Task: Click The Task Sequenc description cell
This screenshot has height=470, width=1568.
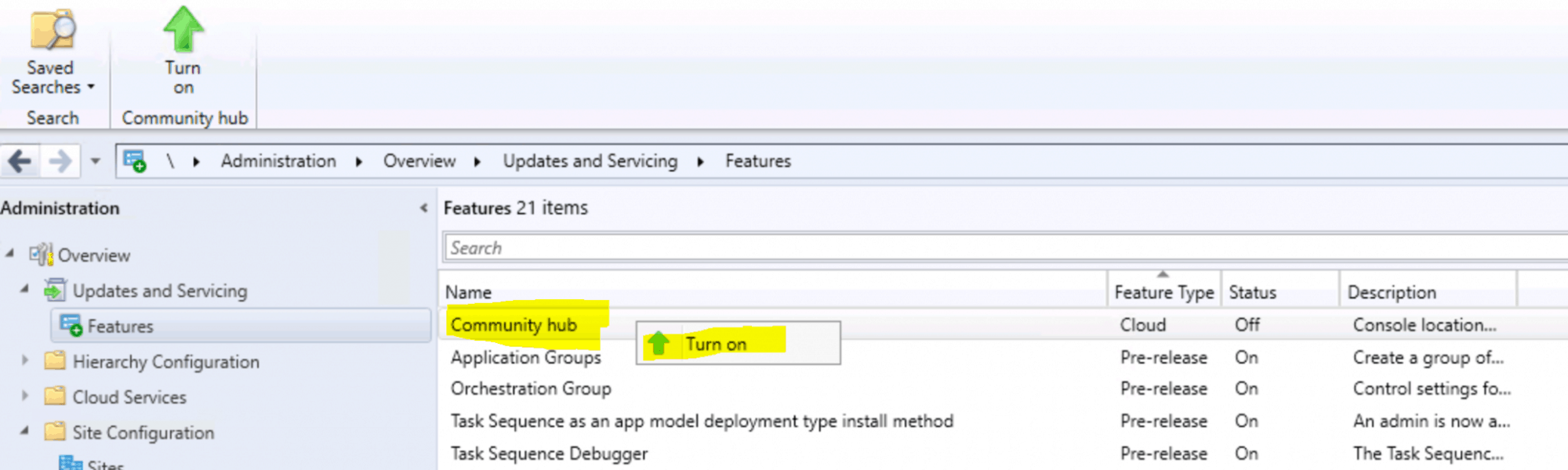Action: [1428, 454]
